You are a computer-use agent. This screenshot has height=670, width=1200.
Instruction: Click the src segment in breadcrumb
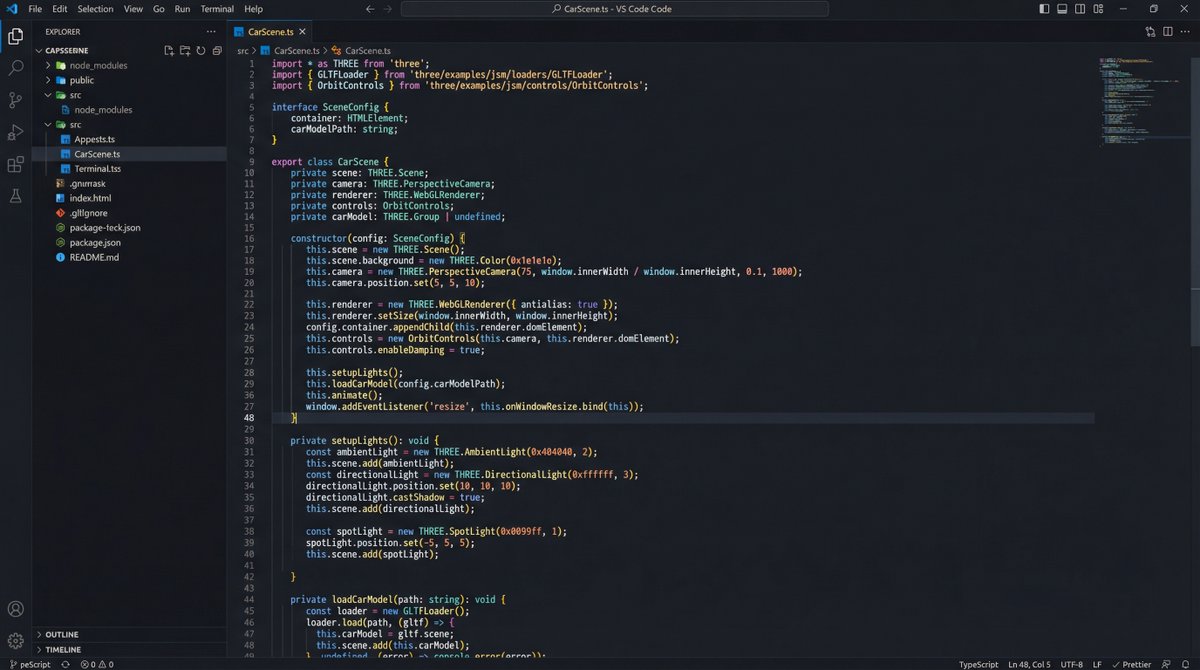[242, 50]
